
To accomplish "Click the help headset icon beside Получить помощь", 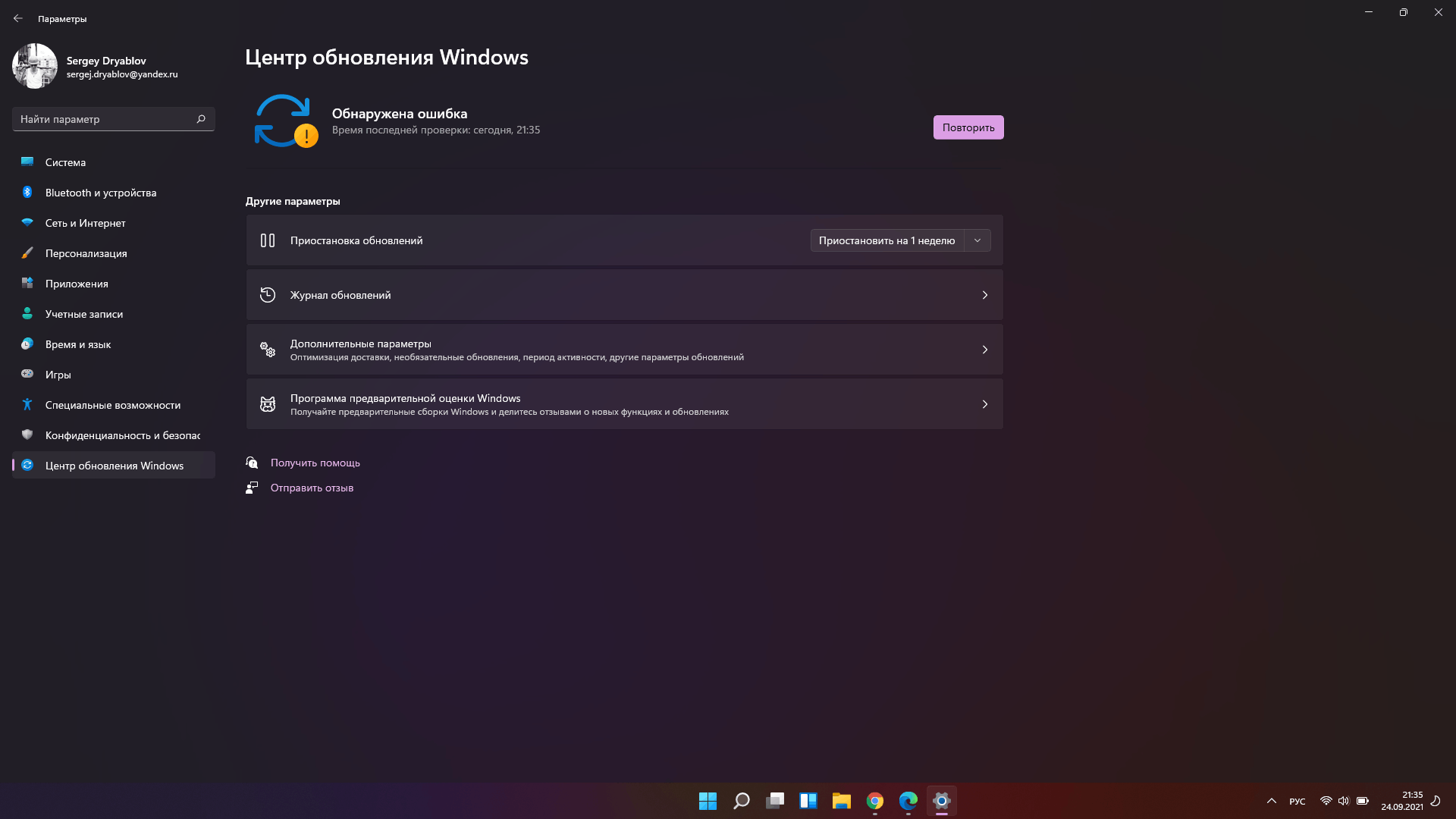I will (x=252, y=463).
